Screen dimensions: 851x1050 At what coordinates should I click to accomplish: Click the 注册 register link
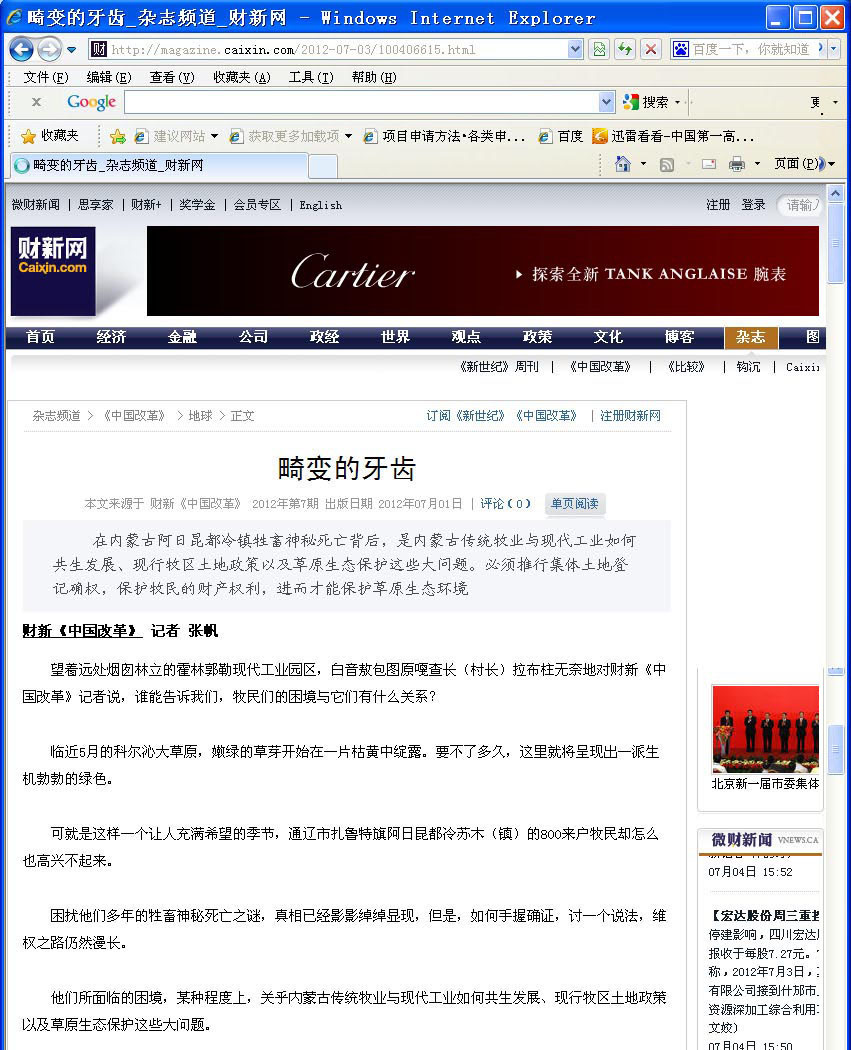(718, 205)
